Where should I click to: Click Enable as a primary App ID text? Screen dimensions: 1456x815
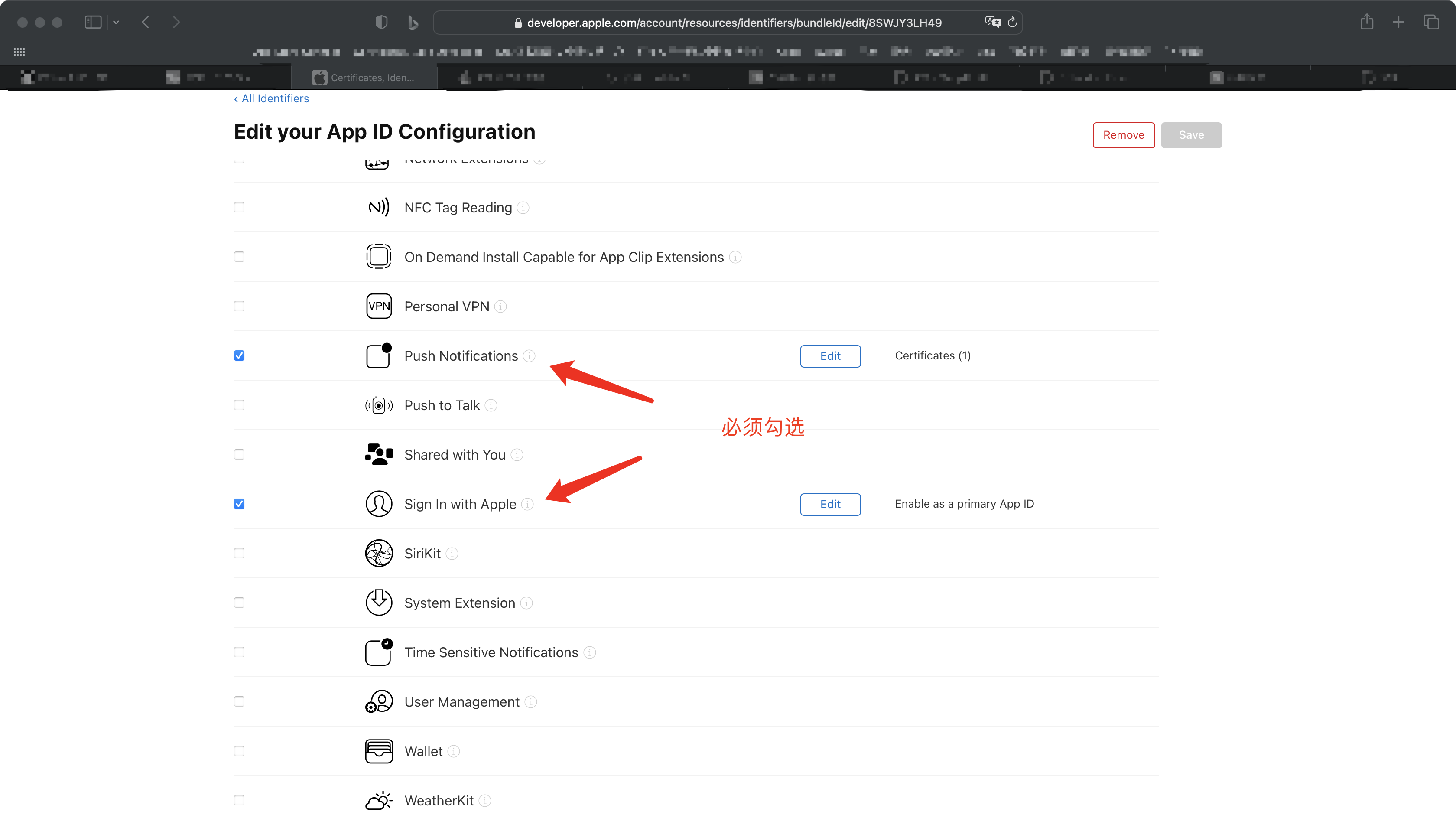pyautogui.click(x=964, y=504)
